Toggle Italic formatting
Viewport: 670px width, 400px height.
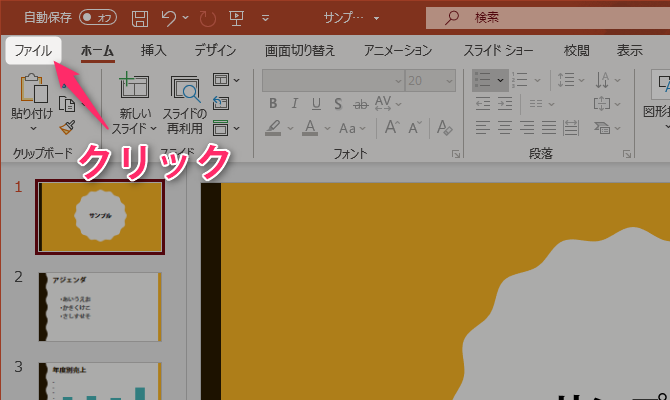[294, 103]
